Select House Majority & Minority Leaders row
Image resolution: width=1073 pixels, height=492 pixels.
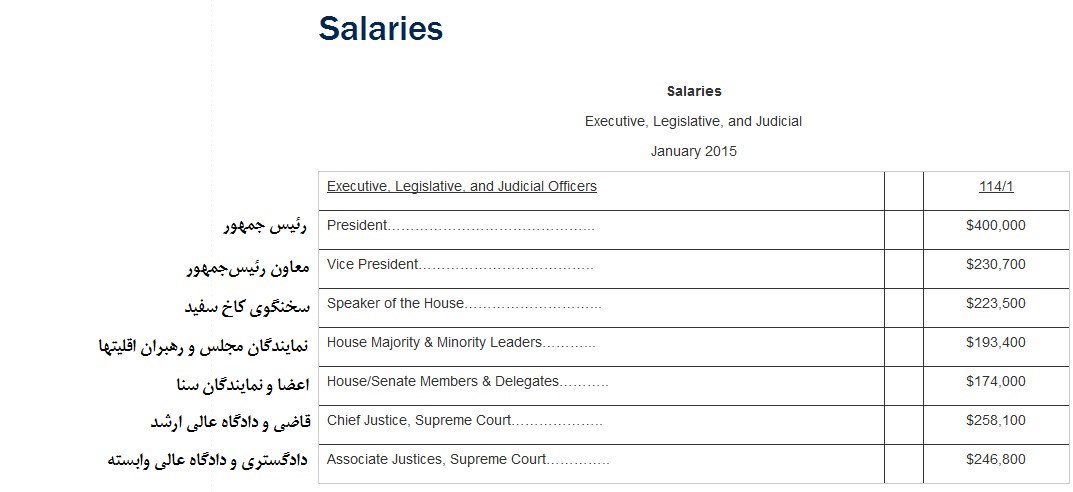coord(434,343)
